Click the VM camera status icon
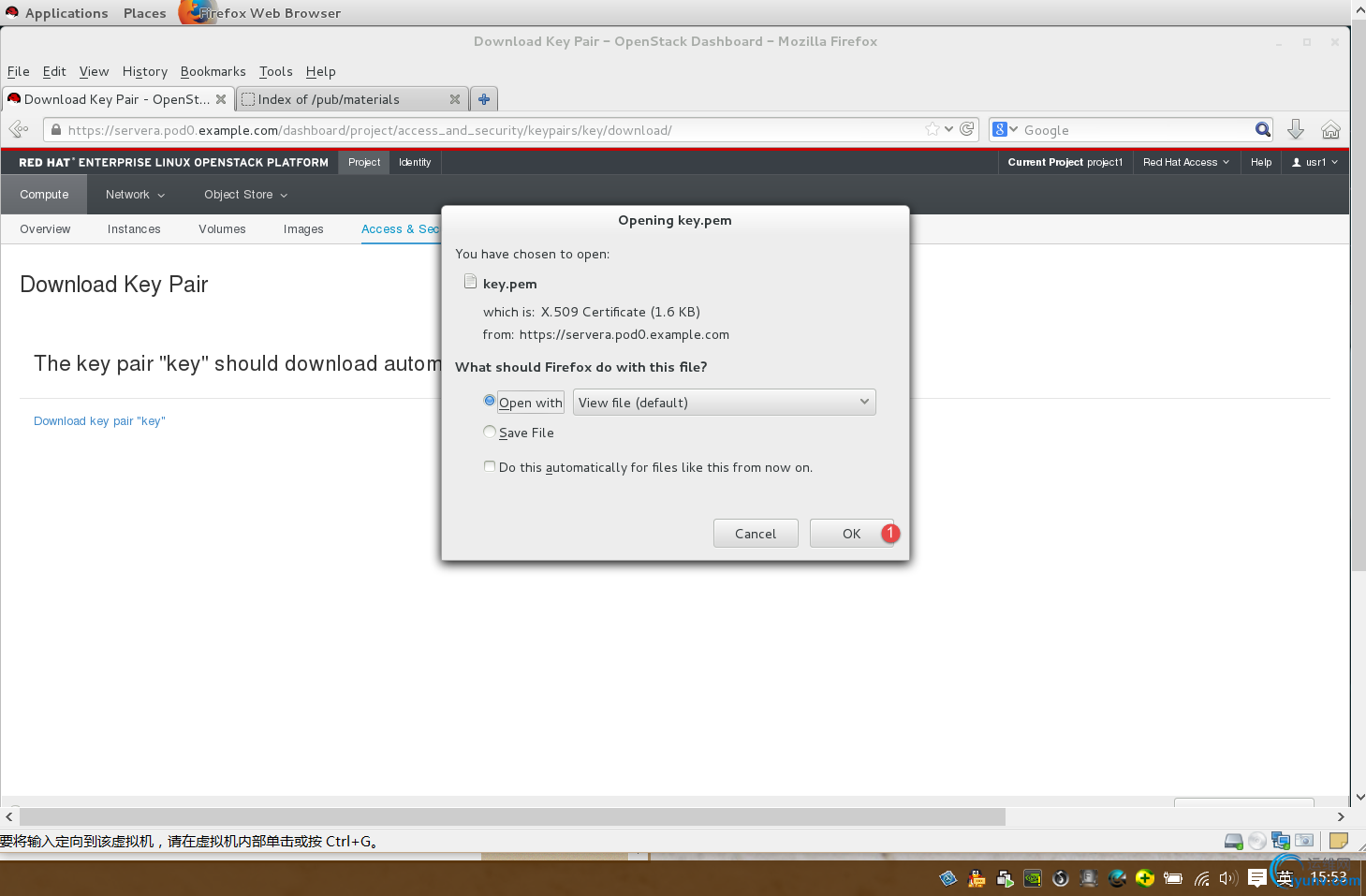 (1304, 841)
